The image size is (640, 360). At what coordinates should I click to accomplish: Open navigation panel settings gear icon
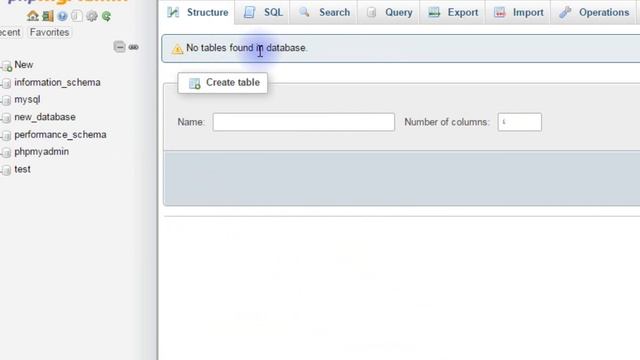tap(92, 16)
